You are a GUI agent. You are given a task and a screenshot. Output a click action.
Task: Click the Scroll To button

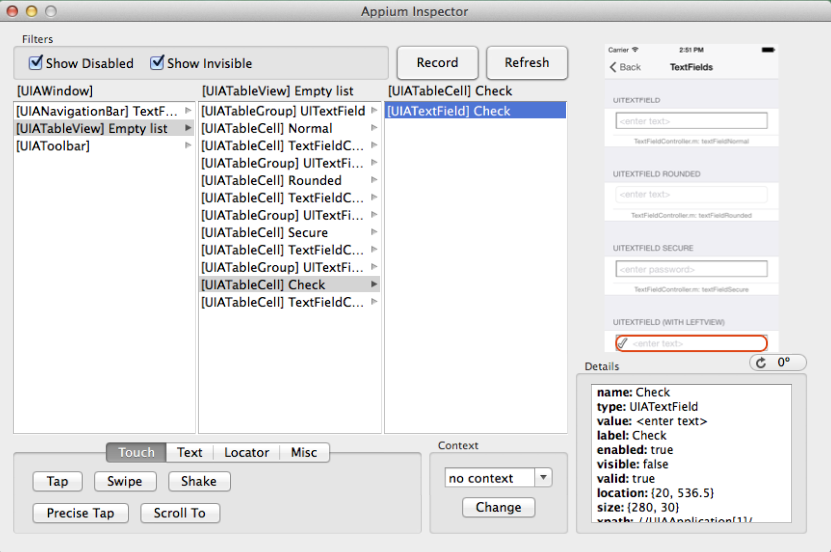(180, 513)
